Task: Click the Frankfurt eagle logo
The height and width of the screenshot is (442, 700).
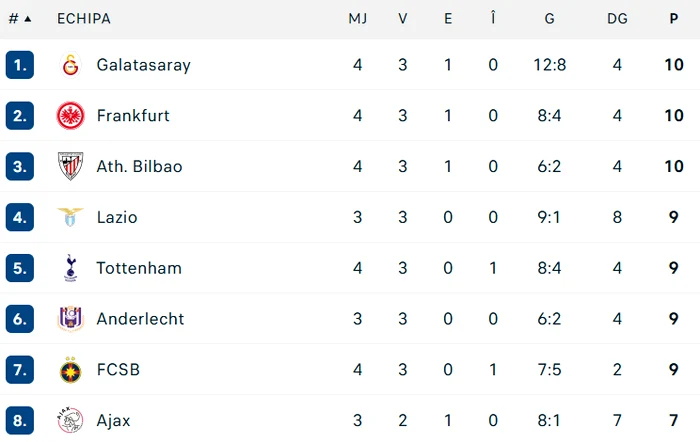Action: click(x=71, y=116)
